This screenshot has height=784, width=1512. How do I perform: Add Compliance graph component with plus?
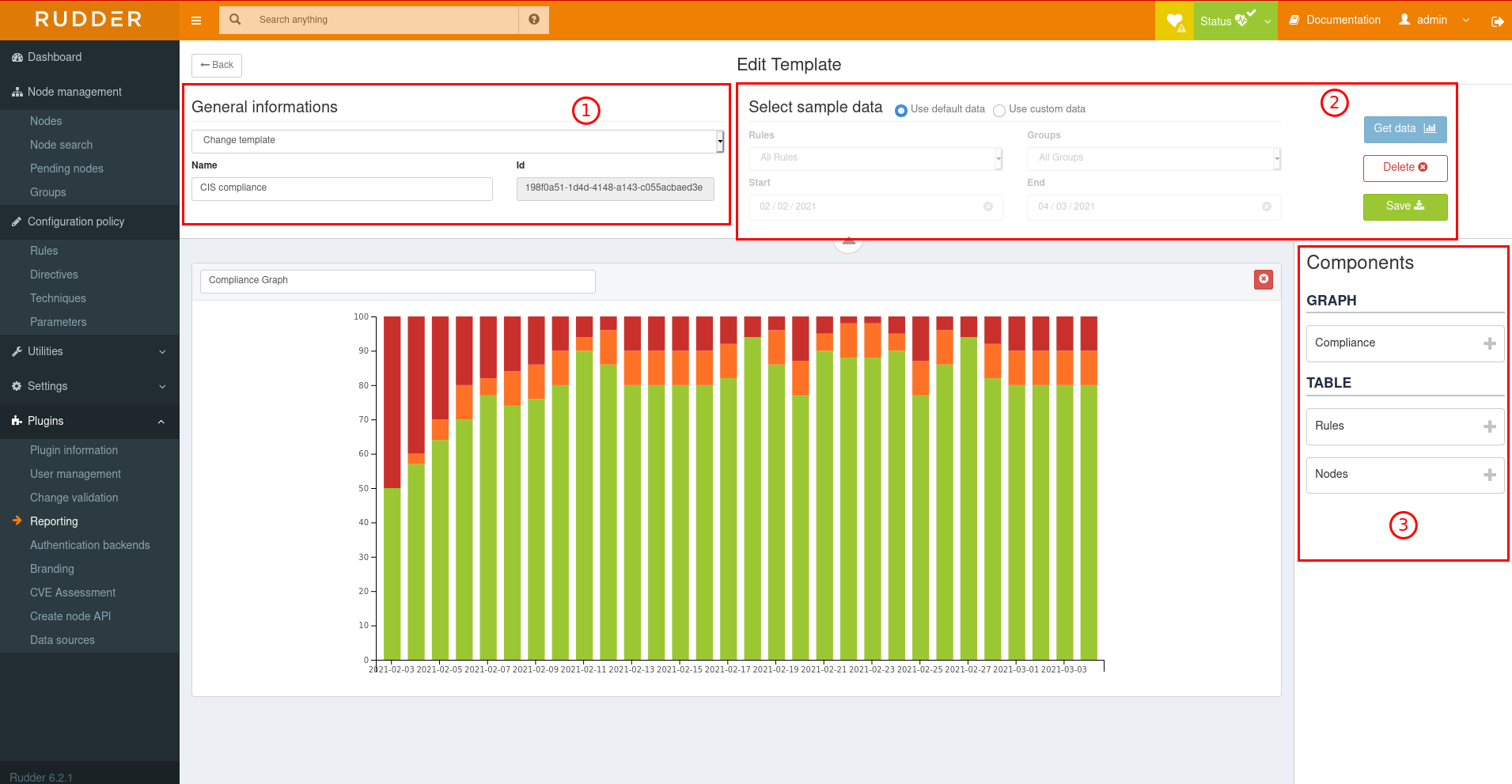[1489, 343]
